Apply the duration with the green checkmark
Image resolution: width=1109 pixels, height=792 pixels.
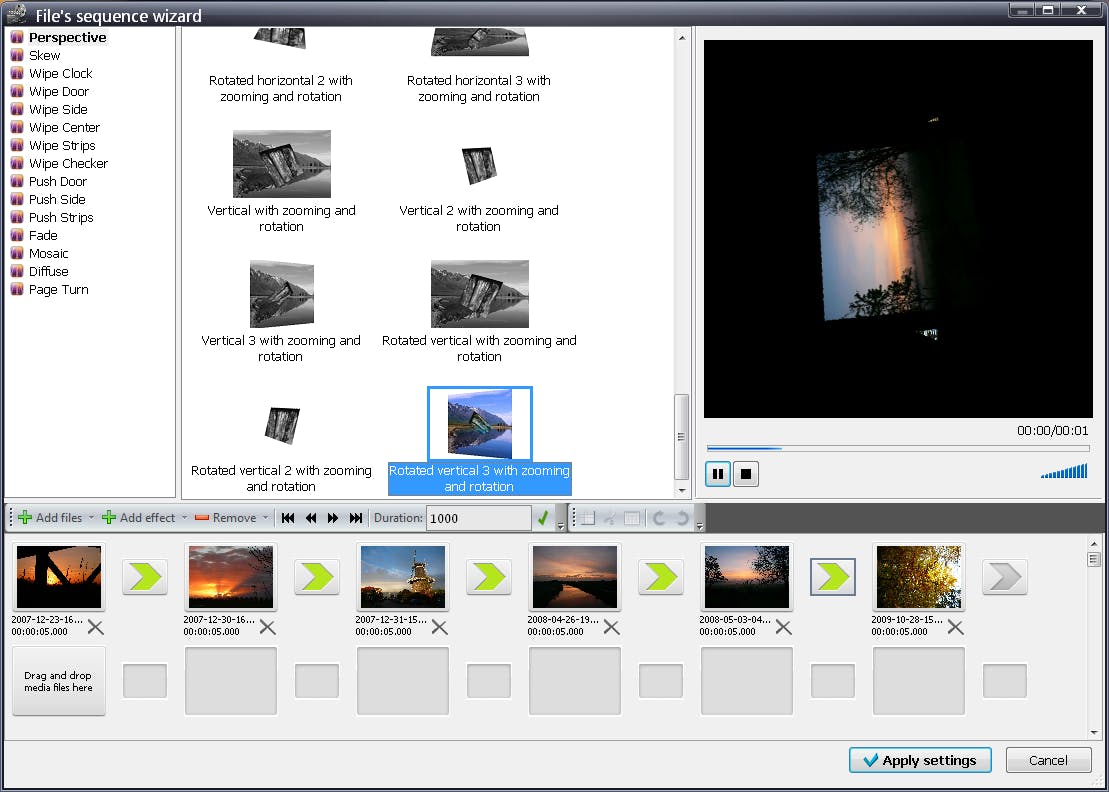coord(545,518)
